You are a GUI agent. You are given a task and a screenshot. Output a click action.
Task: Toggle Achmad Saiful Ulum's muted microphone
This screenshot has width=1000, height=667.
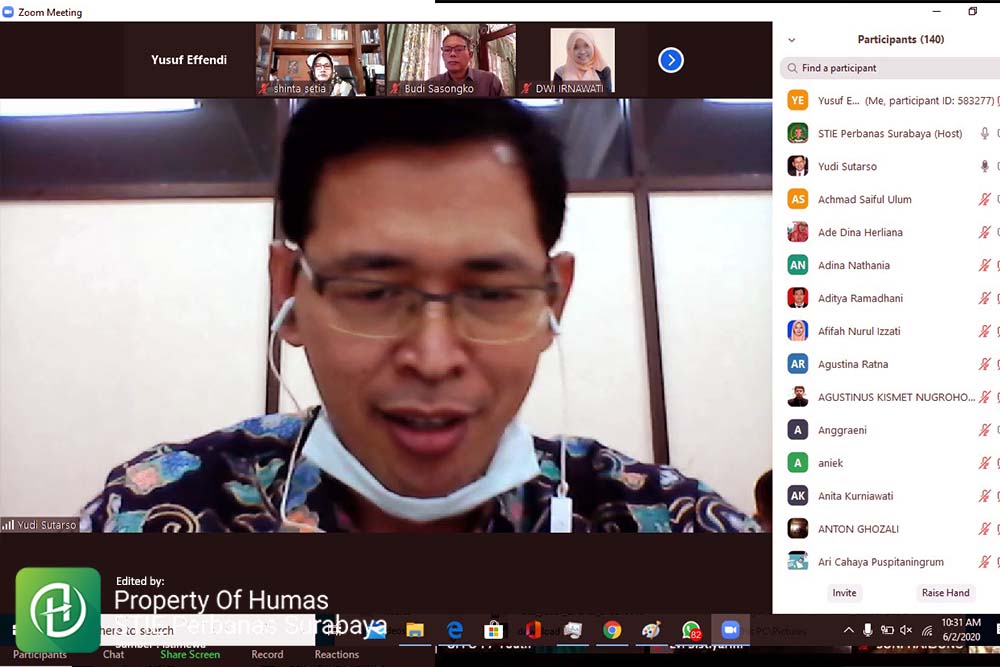[x=985, y=199]
